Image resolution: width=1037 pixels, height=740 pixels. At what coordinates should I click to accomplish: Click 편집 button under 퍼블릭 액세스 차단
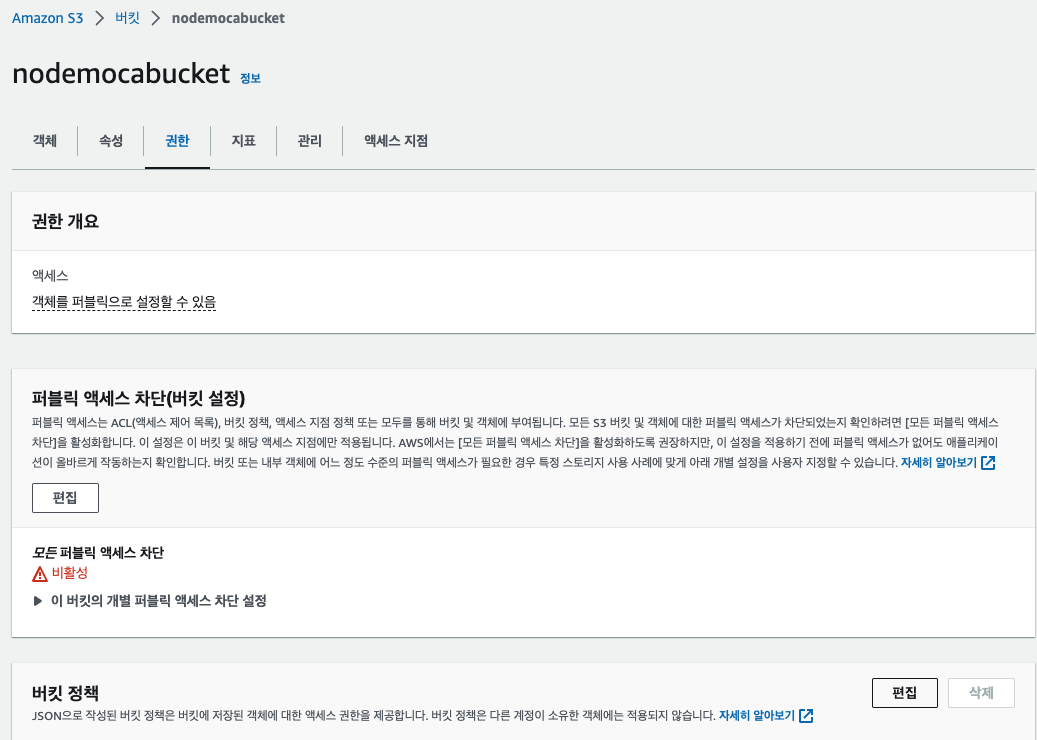pyautogui.click(x=65, y=498)
